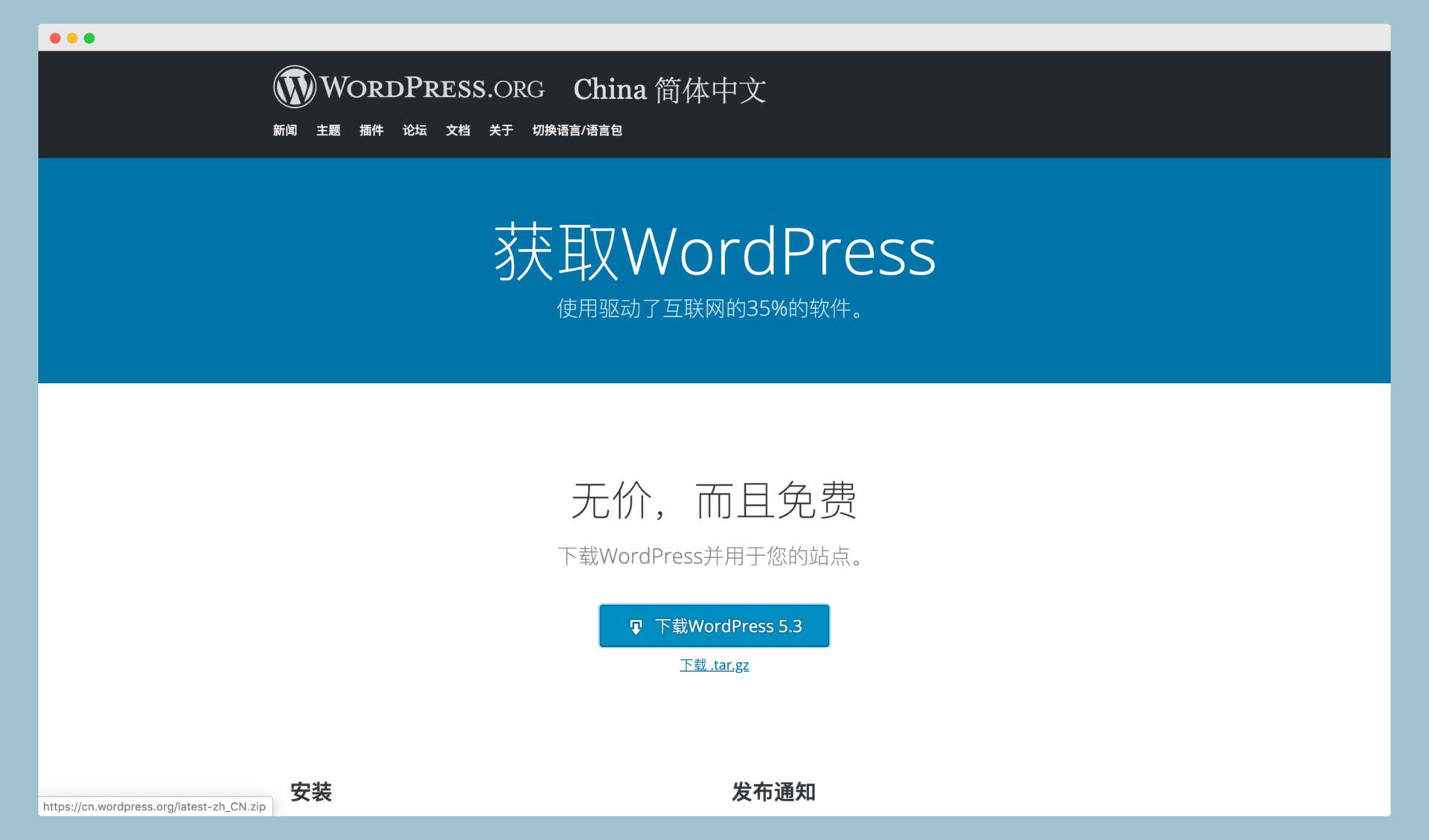Click the WordPress.org wordmark text
The image size is (1429, 840).
point(432,89)
